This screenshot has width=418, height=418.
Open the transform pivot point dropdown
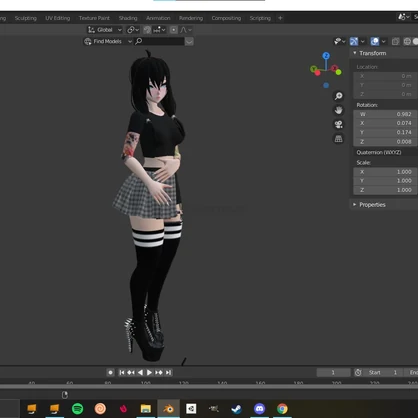click(133, 30)
